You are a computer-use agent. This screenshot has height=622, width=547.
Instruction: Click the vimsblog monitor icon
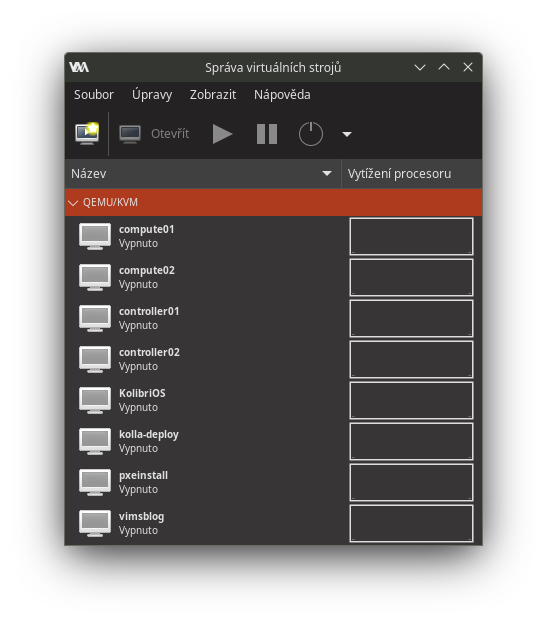coord(95,523)
